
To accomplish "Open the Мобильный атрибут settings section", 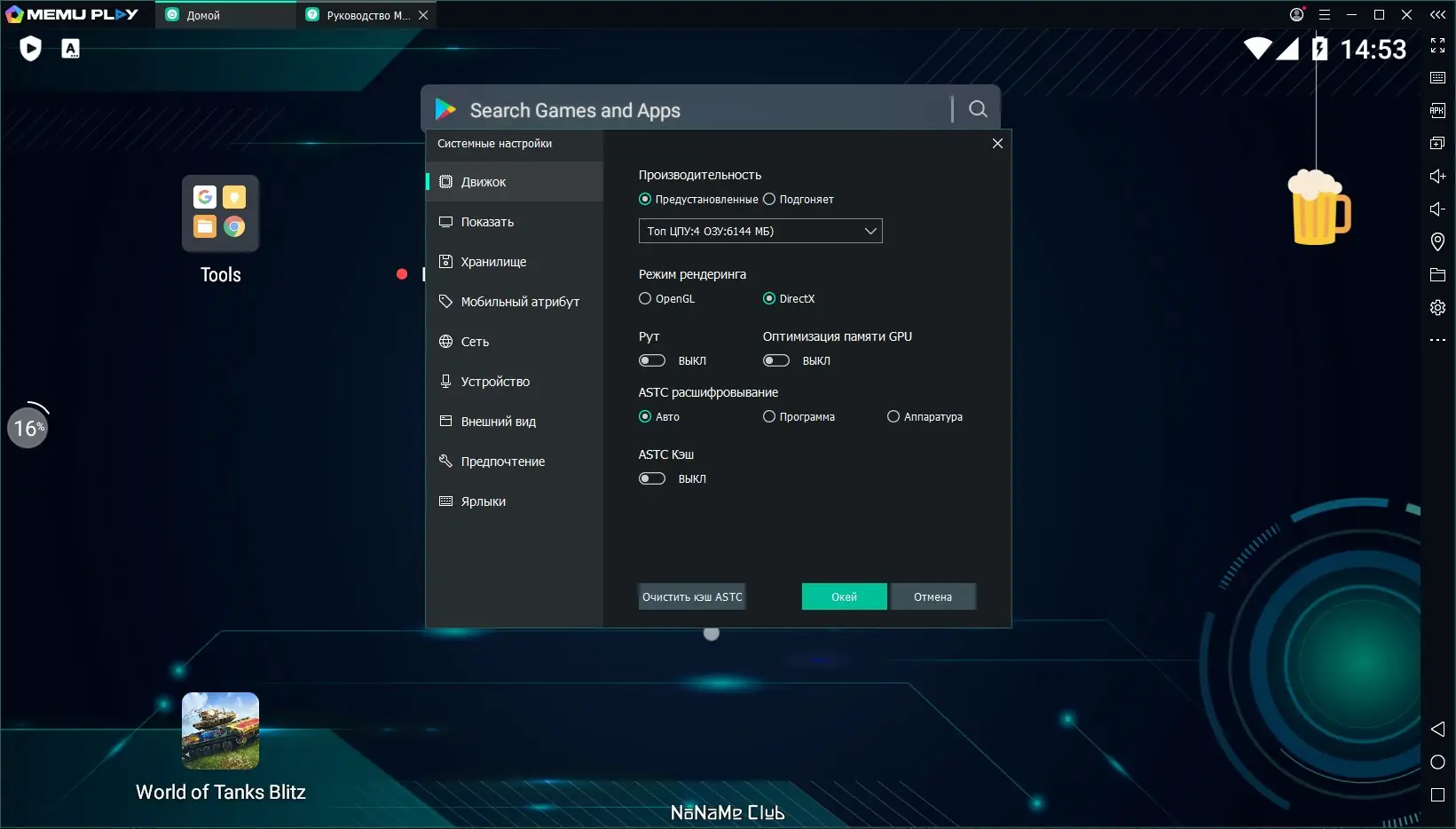I will coord(515,301).
